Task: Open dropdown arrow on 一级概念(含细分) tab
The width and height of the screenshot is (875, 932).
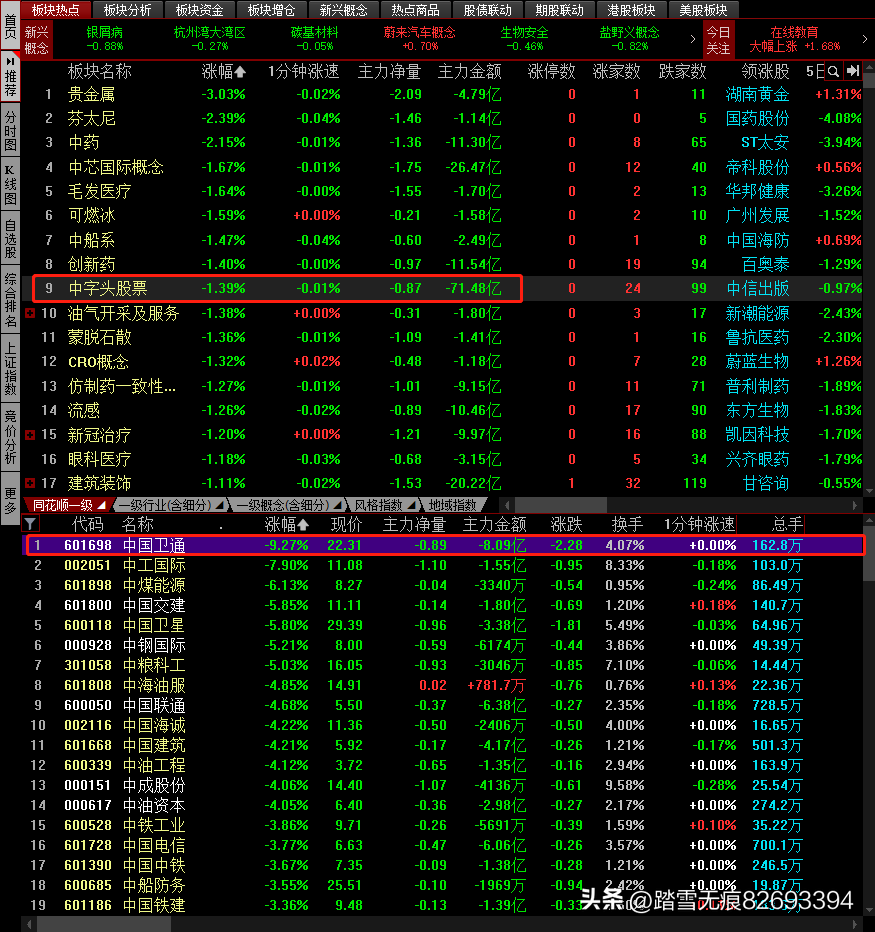Action: (337, 505)
